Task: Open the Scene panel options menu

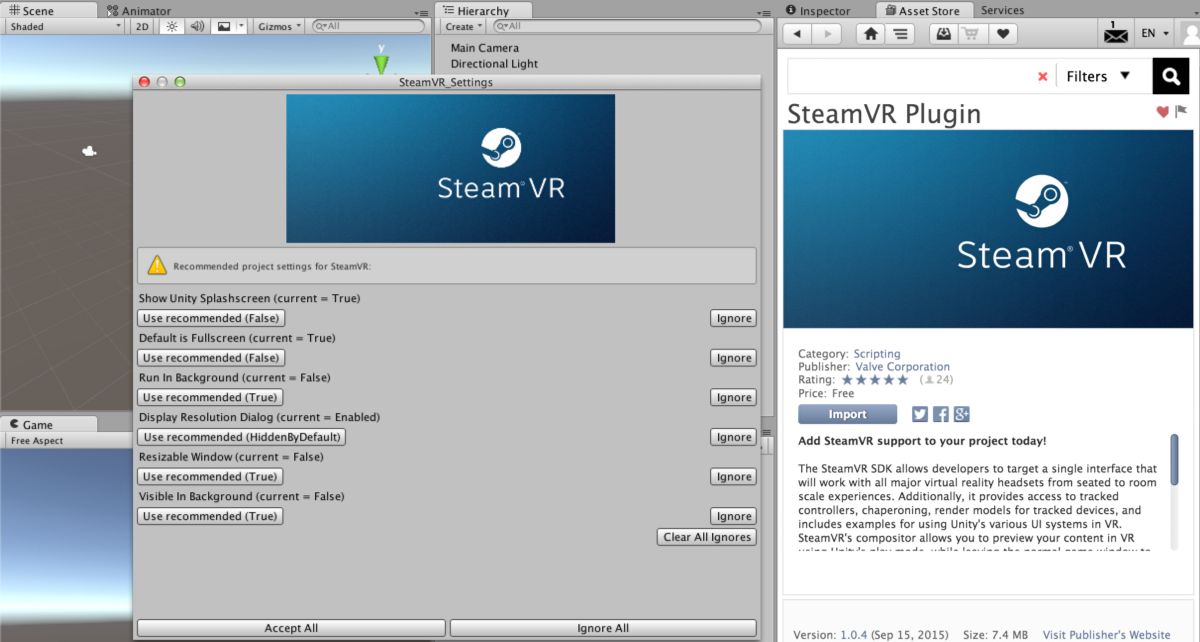Action: [423, 12]
